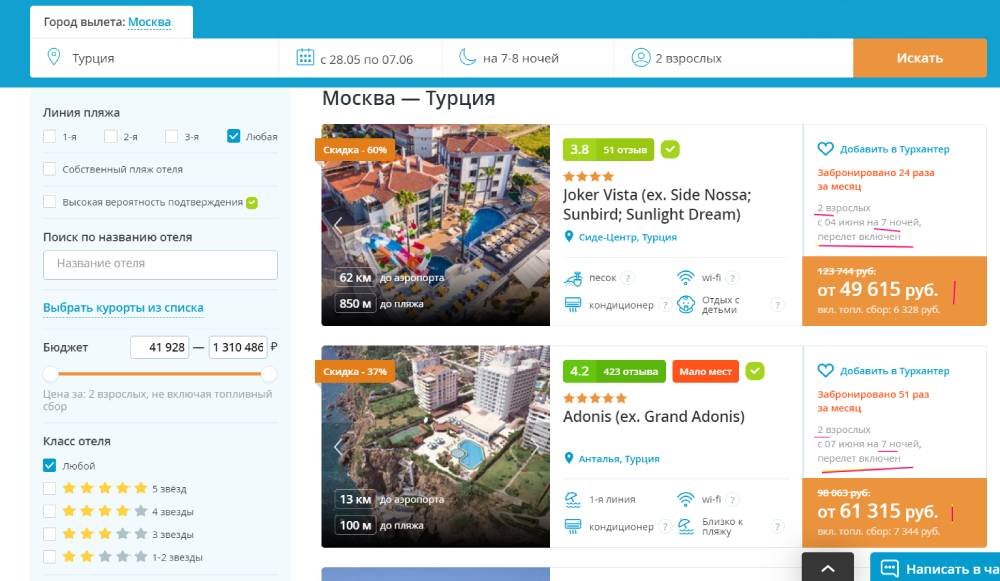Tick the 5 звезд hotel class checkbox
The height and width of the screenshot is (581, 1000).
click(50, 488)
